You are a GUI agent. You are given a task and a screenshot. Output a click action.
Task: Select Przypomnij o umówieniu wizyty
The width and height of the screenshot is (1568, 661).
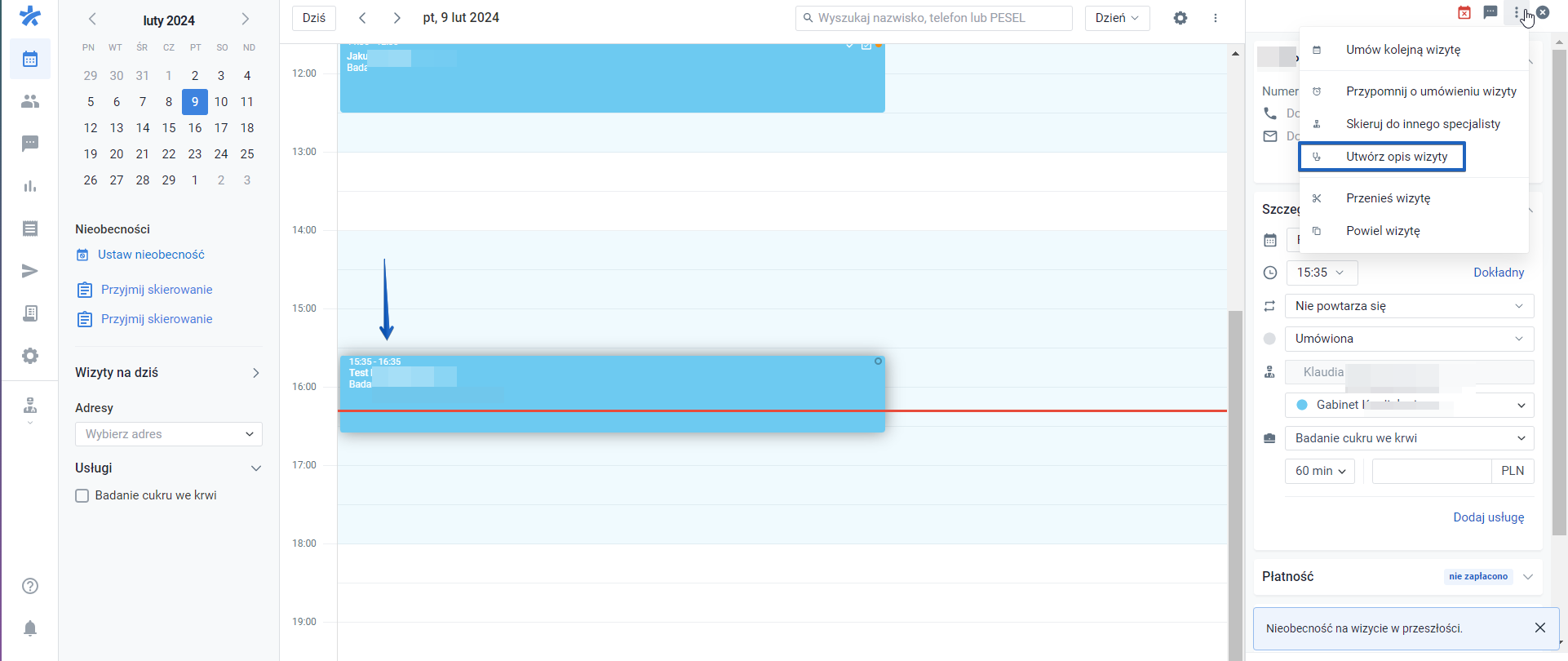coord(1414,91)
